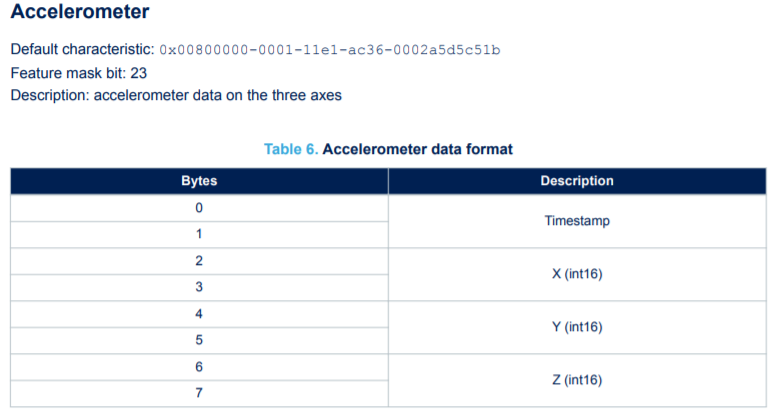Click the Bytes column header
Viewport: 773px width, 415px height.
199,181
